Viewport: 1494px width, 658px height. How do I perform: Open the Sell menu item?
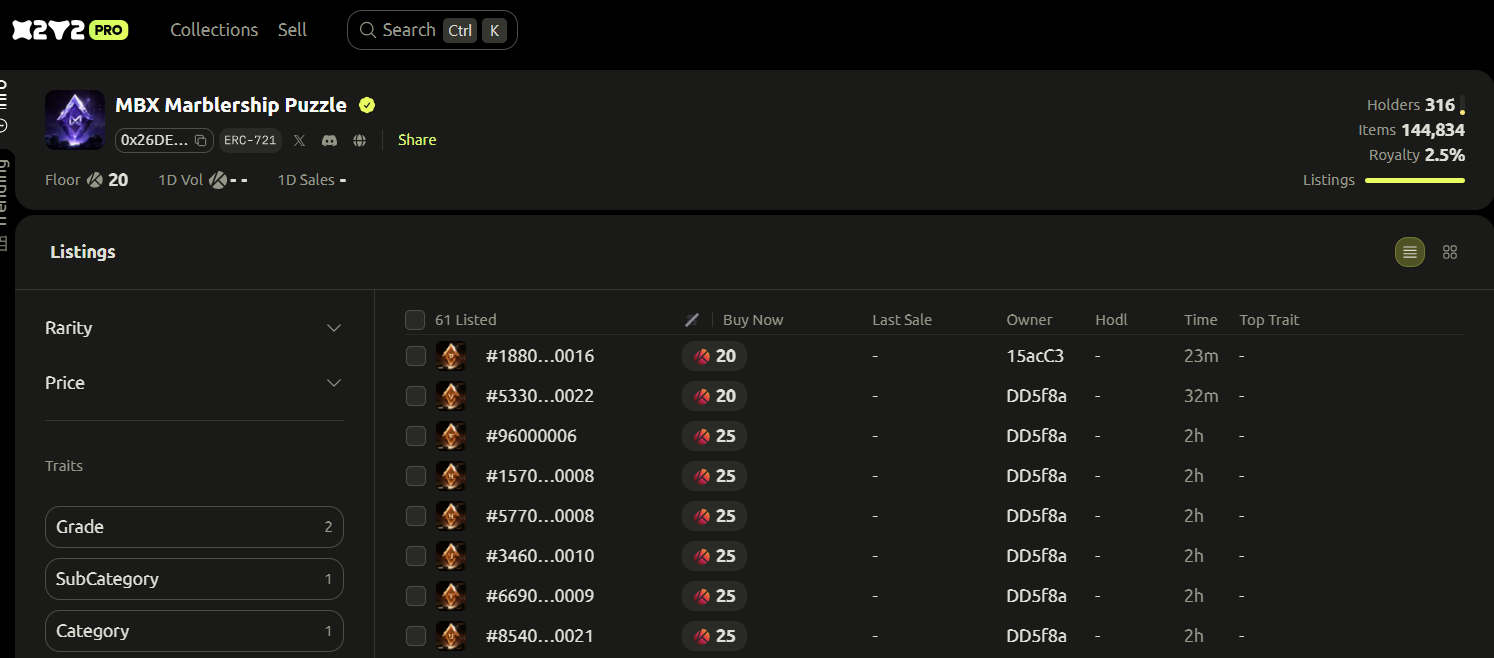point(292,30)
